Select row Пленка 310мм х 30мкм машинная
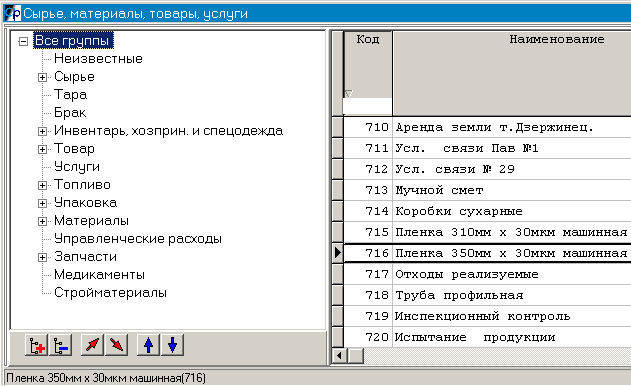Screen dimensions: 631x386 (x=512, y=232)
